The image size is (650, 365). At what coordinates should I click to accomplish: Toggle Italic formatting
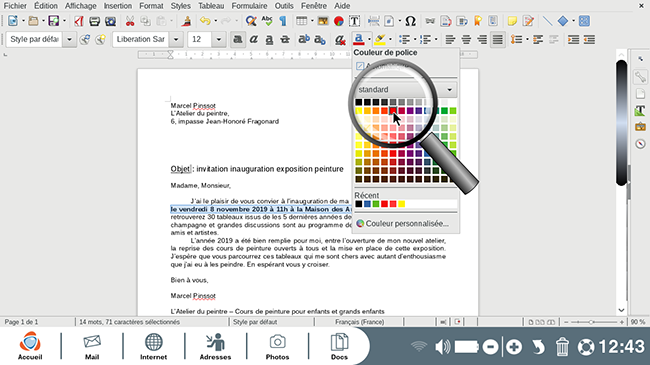pos(253,39)
